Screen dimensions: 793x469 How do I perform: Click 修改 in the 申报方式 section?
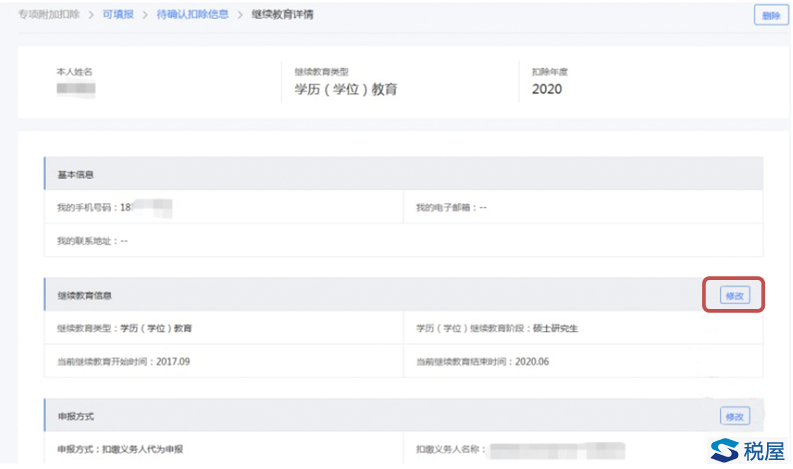click(x=735, y=416)
